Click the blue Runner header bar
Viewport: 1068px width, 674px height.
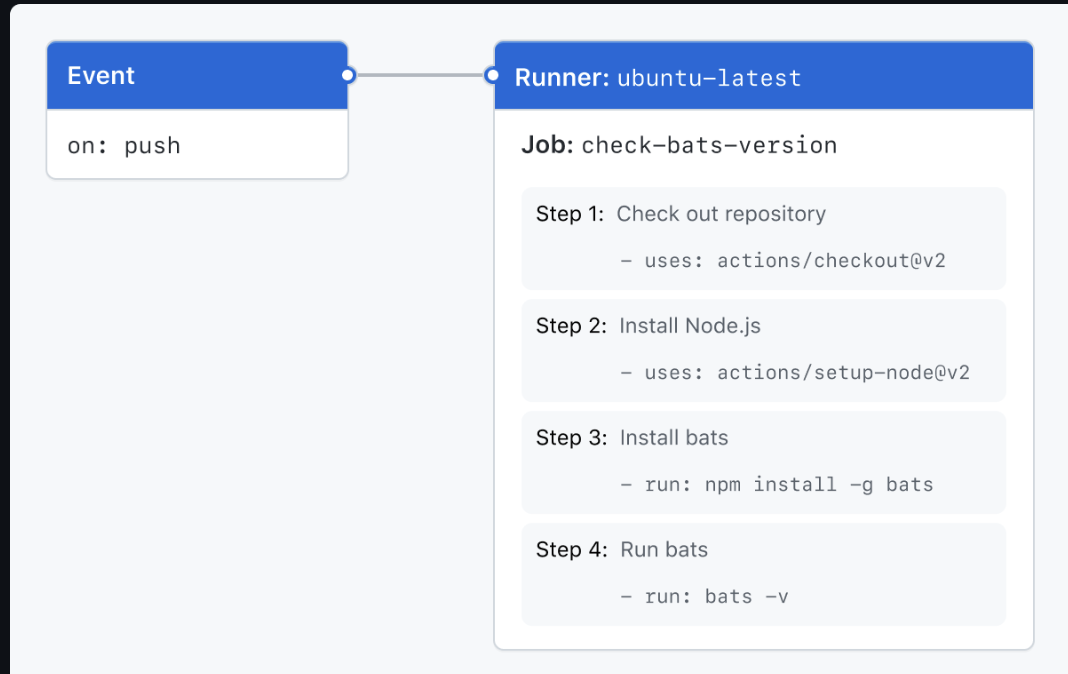(x=763, y=75)
